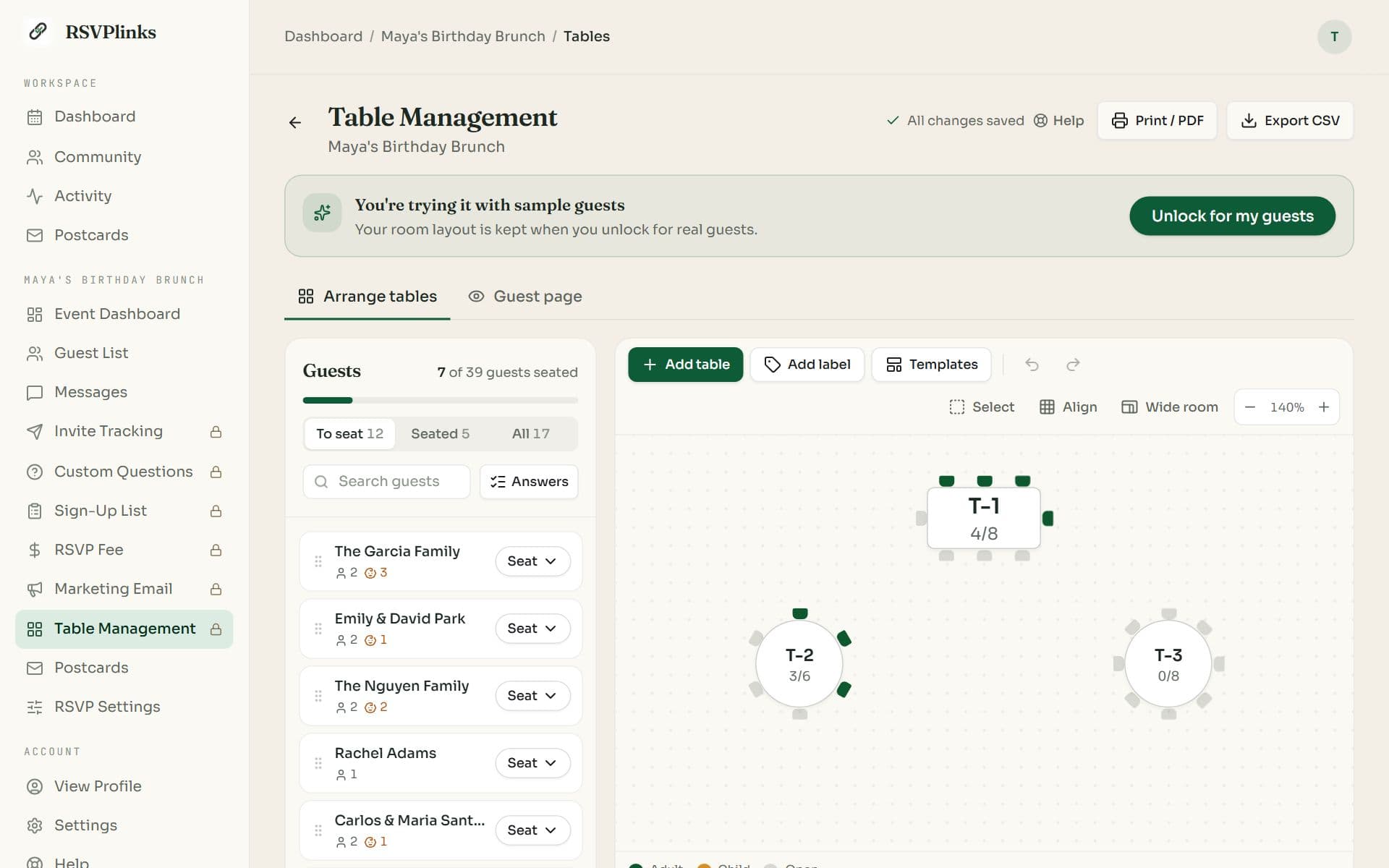Viewport: 1389px width, 868px height.
Task: Go back with the left arrow icon
Action: pyautogui.click(x=295, y=122)
